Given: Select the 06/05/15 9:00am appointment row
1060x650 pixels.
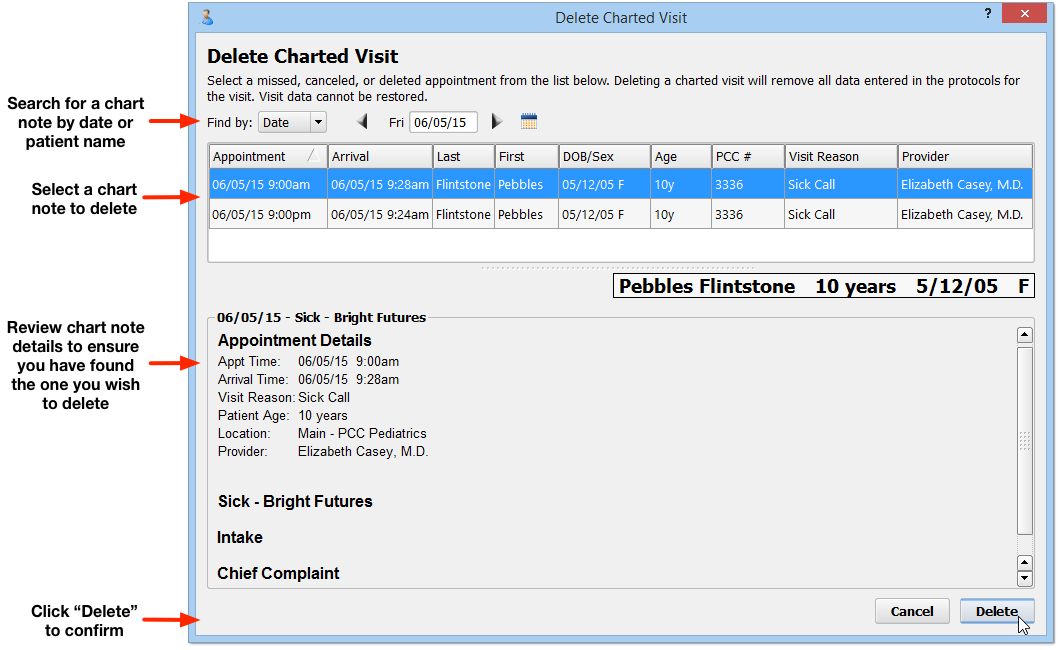Looking at the screenshot, I should (x=621, y=184).
